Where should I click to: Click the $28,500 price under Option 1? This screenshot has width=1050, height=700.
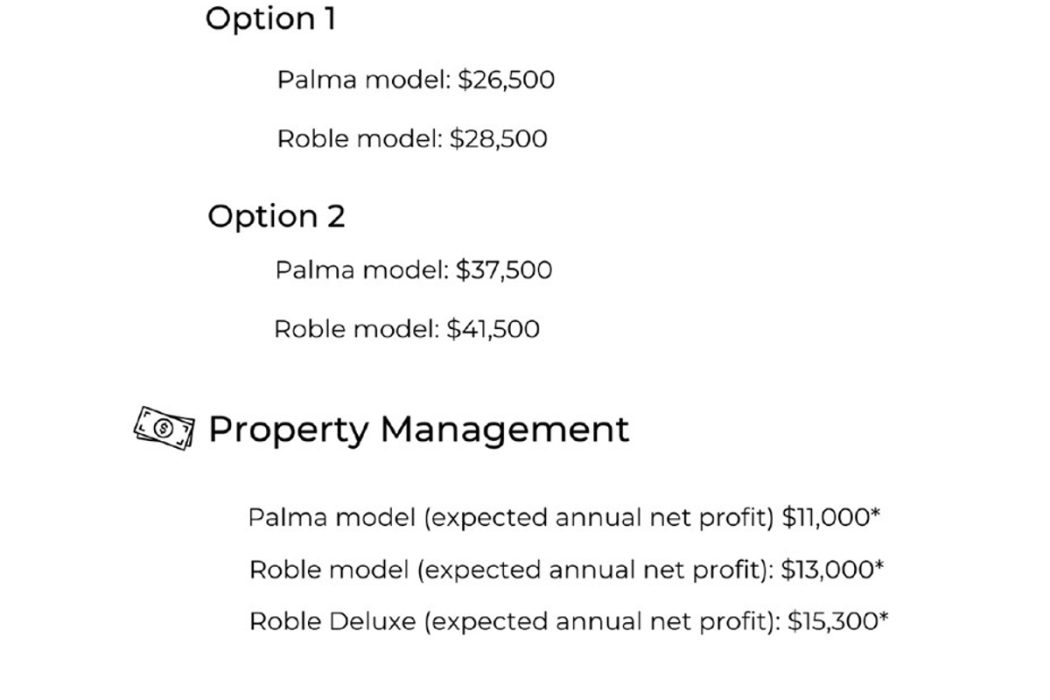coord(499,139)
